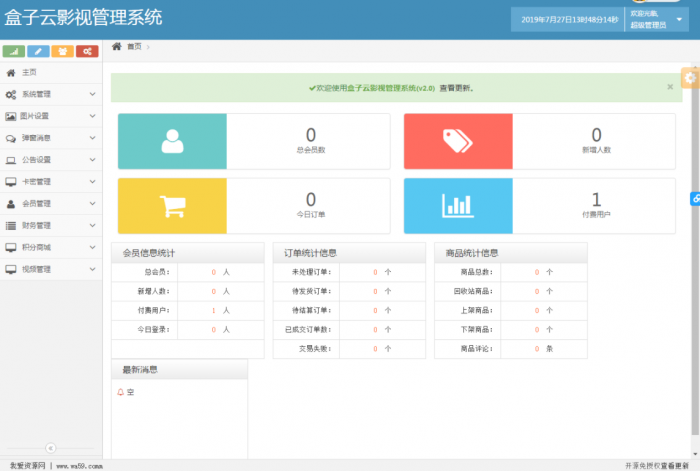The image size is (700, 471).
Task: Expand 视频管理 sidebar menu
Action: pos(50,269)
